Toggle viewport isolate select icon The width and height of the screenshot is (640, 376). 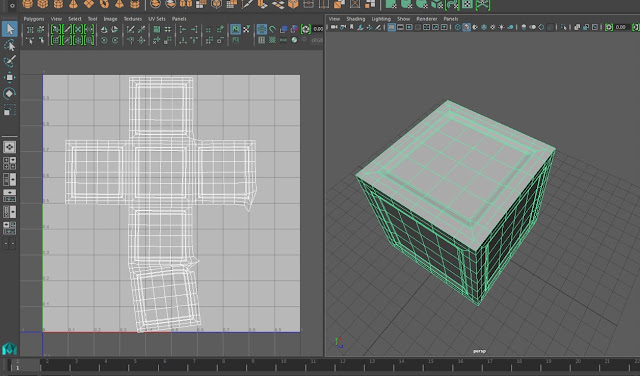[x=564, y=27]
